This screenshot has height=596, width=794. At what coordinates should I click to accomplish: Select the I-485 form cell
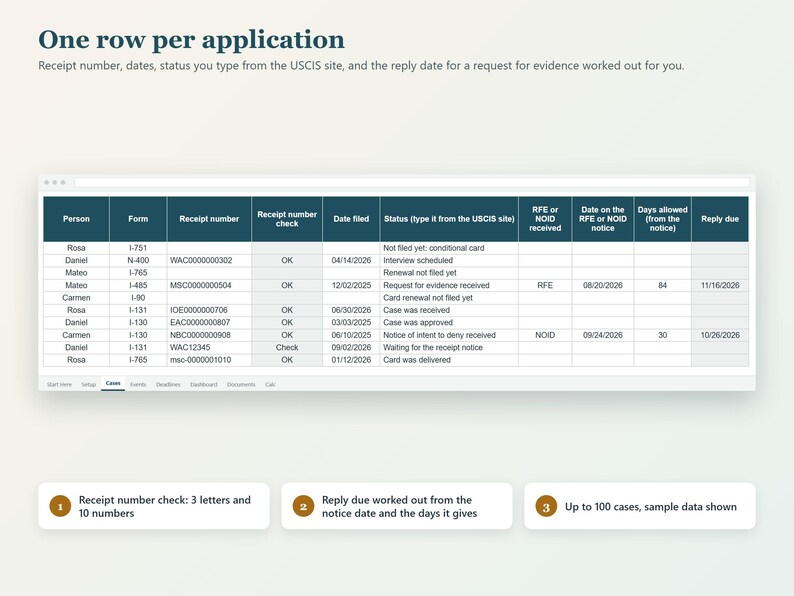138,285
